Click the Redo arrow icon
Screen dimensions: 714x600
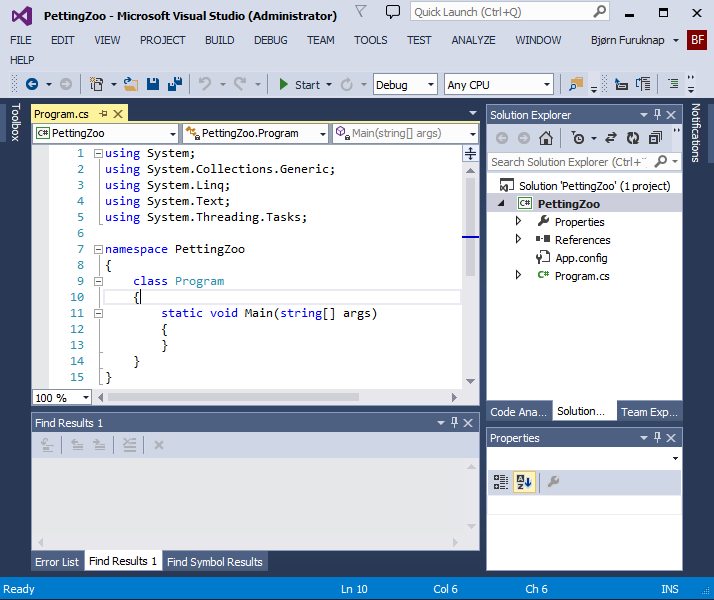click(240, 84)
